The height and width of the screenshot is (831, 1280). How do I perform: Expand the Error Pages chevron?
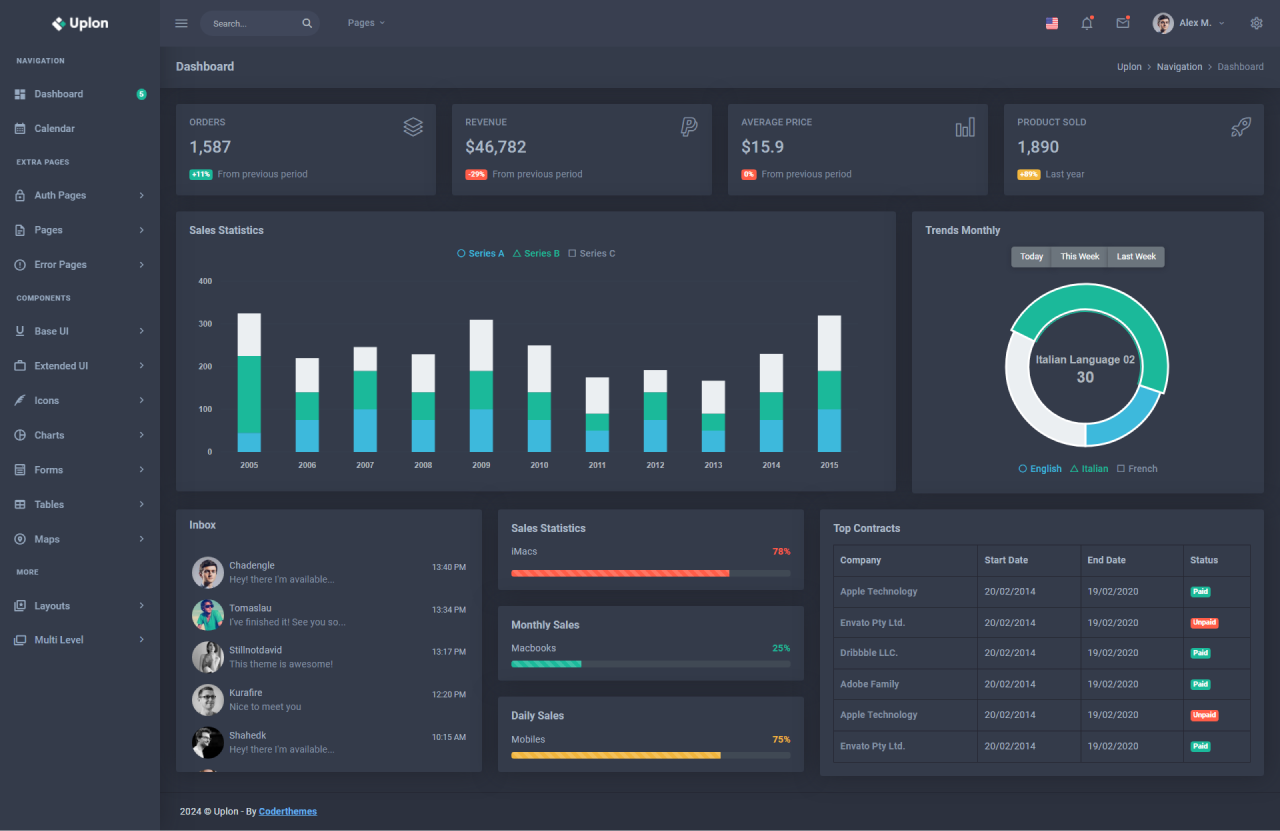click(x=142, y=265)
